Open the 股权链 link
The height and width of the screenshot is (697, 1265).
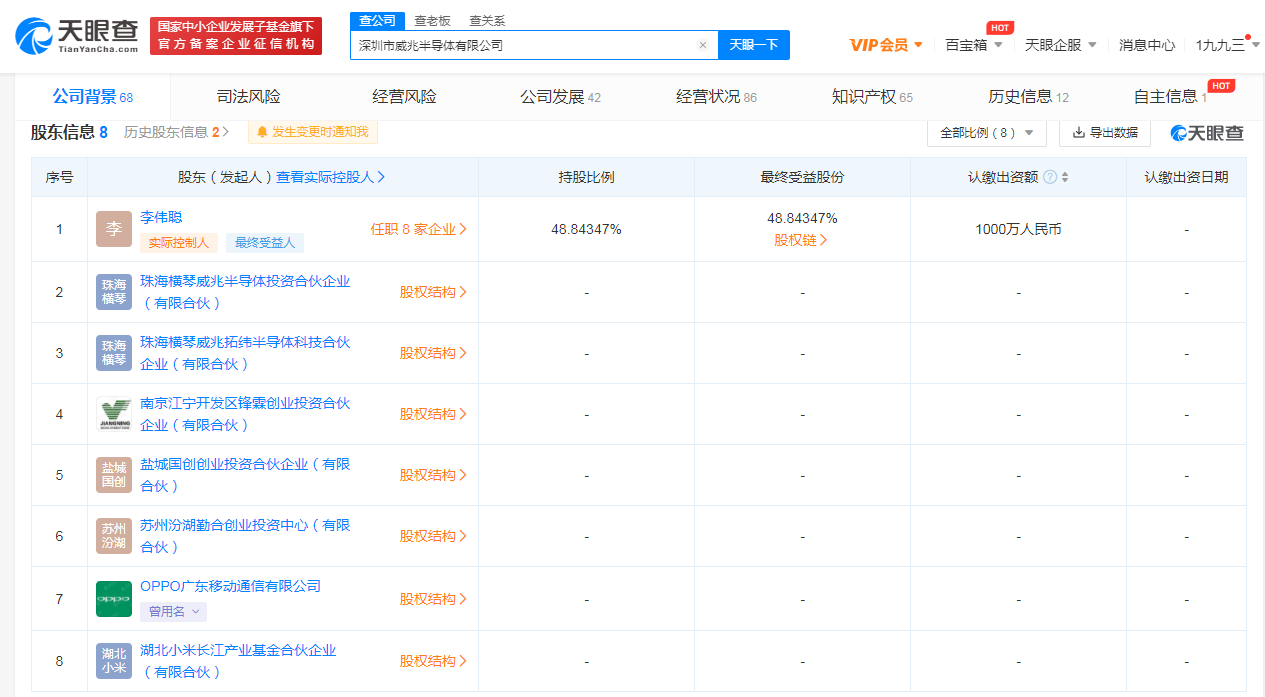(801, 240)
